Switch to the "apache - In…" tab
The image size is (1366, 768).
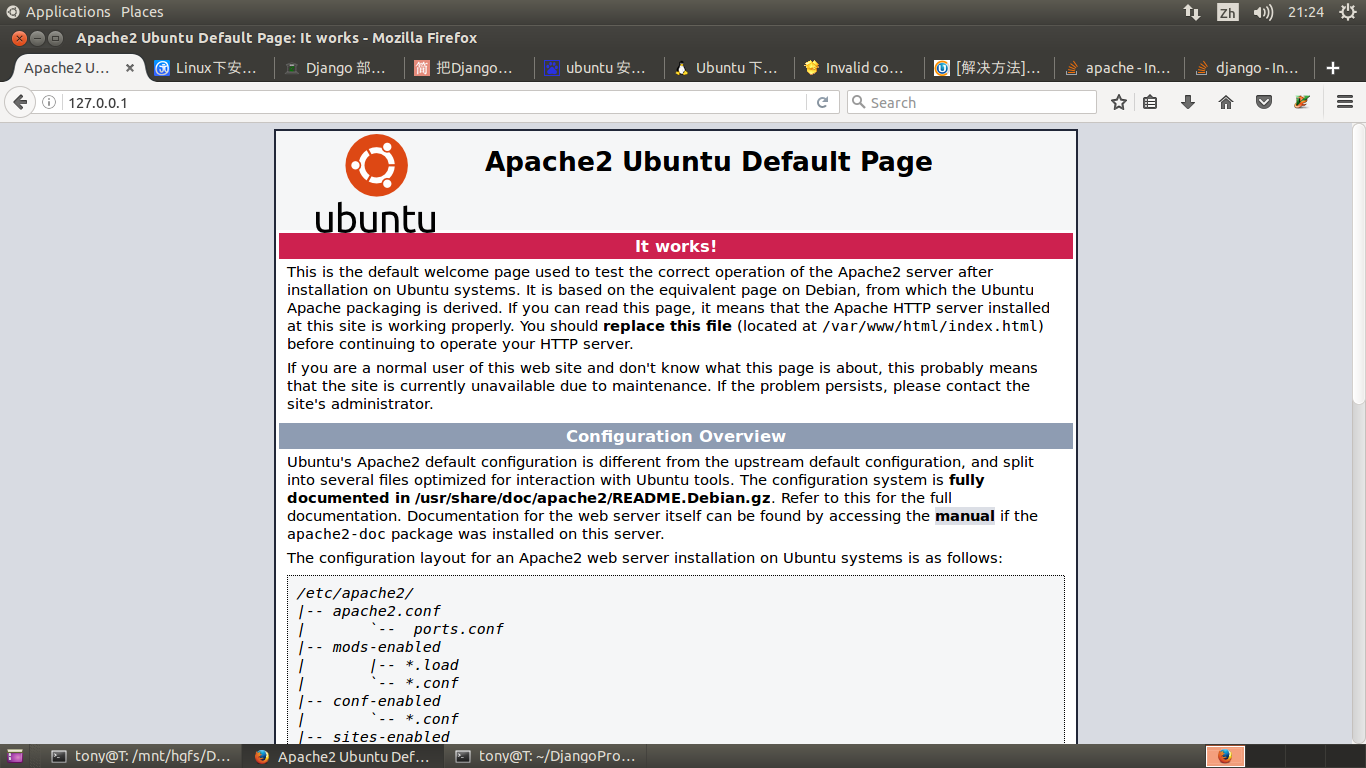pos(1117,68)
